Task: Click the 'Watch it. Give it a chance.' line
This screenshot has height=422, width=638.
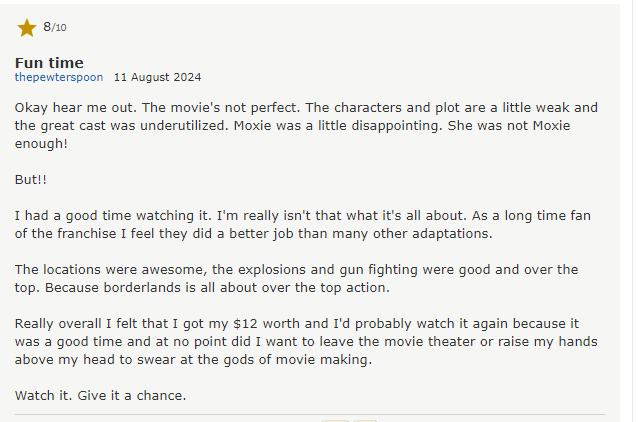Action: [x=101, y=396]
